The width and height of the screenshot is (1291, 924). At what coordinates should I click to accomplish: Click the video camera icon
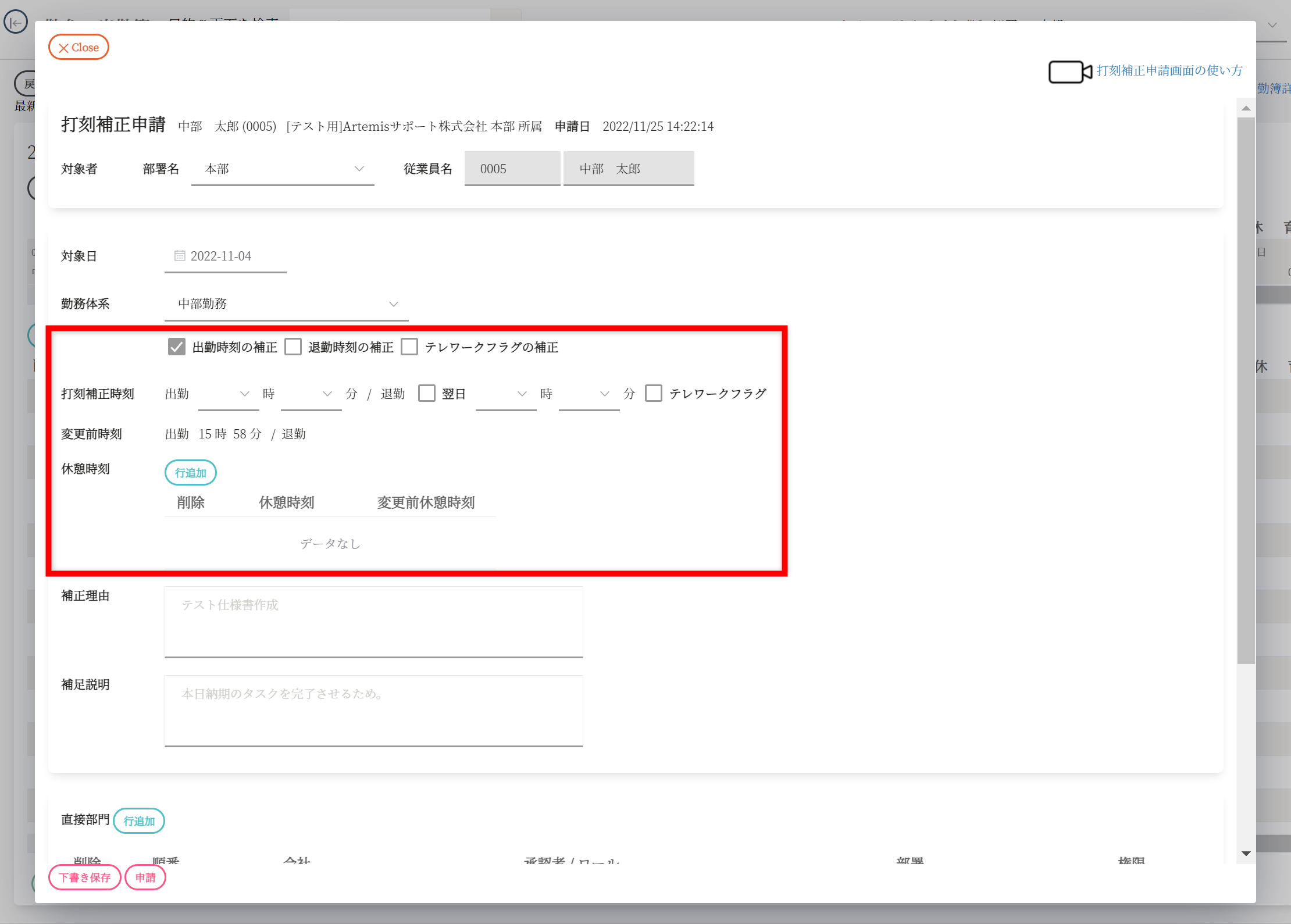1069,72
